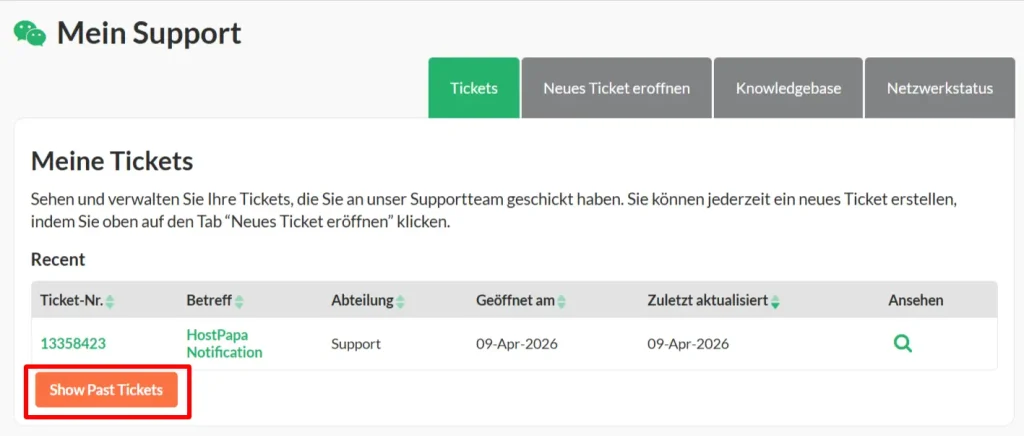Click the Ansehen column header
The width and height of the screenshot is (1024, 436).
tap(915, 300)
